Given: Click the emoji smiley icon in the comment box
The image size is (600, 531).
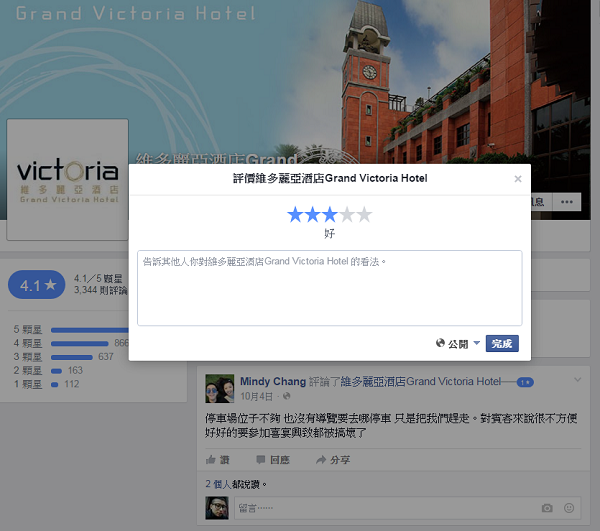Looking at the screenshot, I should pyautogui.click(x=569, y=508).
